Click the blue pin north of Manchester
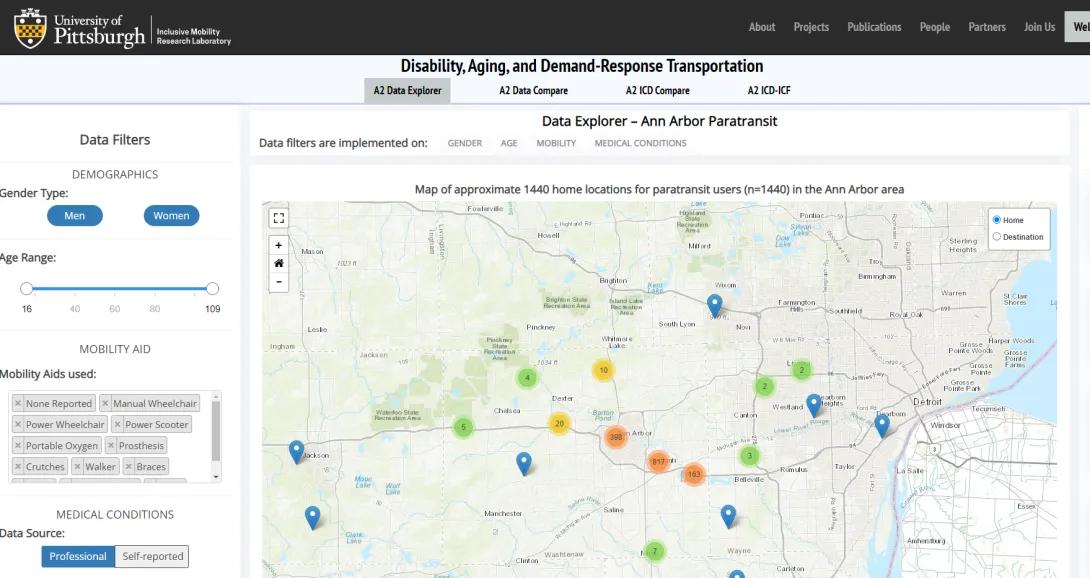1090x578 pixels. pos(524,463)
